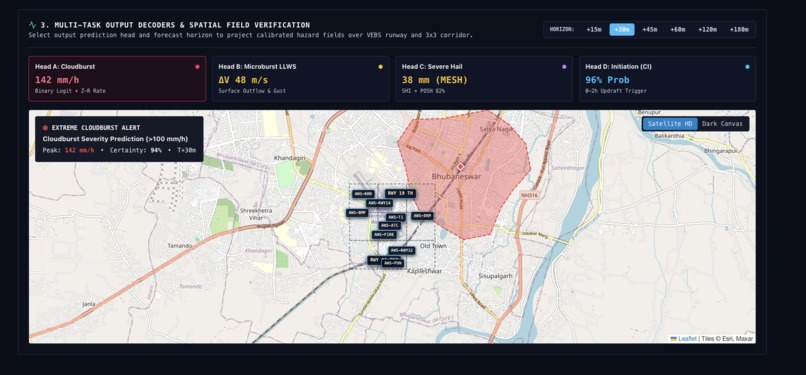Choose the Head A: Cloudburst card
The width and height of the screenshot is (806, 375).
(117, 79)
